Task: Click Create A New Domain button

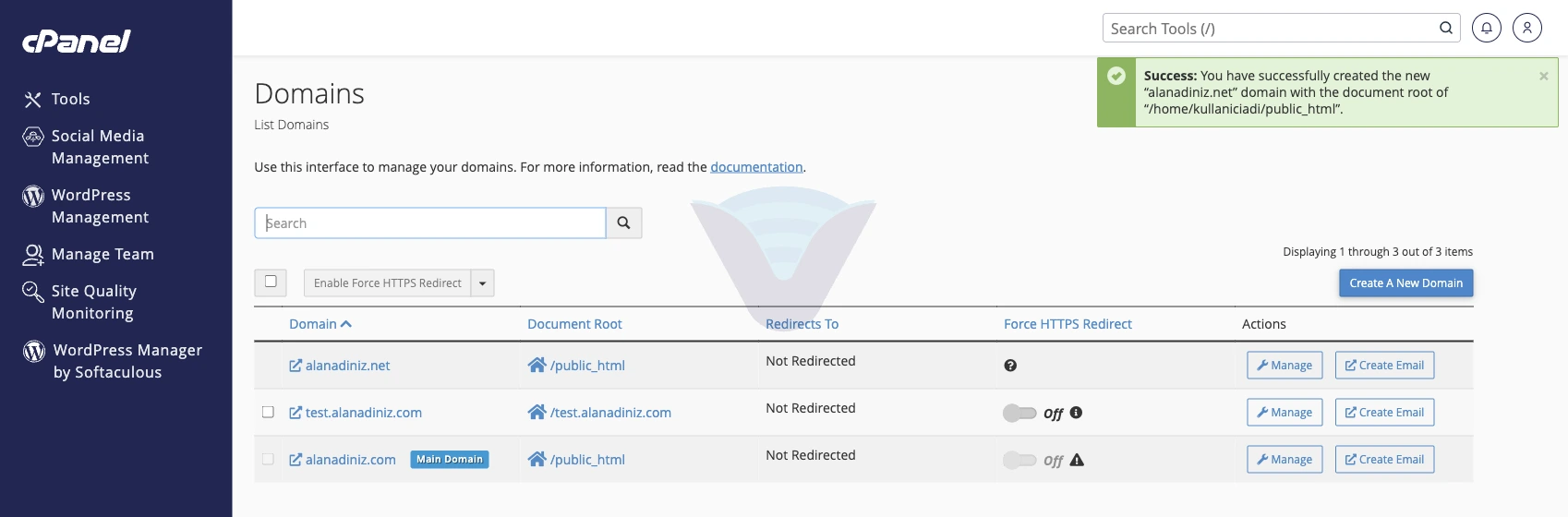Action: pos(1405,283)
